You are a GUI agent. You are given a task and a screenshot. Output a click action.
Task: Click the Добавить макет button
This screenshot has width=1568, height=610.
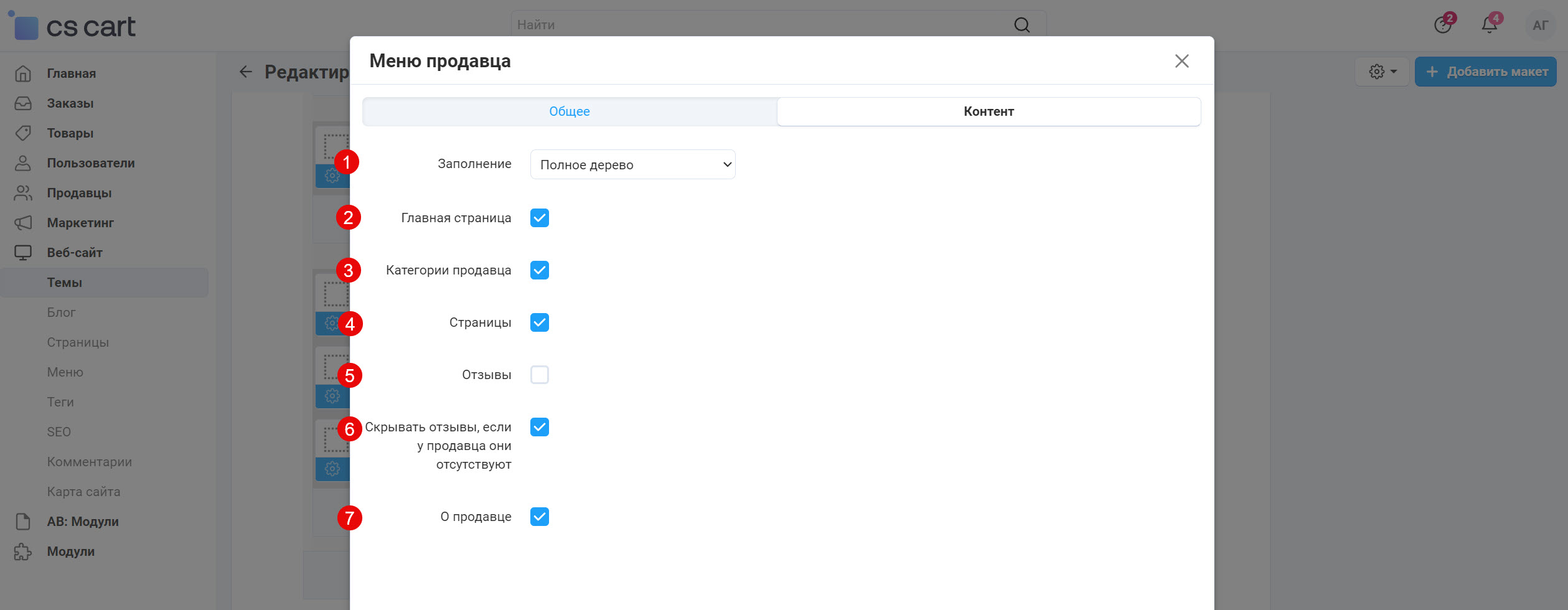[x=1485, y=72]
